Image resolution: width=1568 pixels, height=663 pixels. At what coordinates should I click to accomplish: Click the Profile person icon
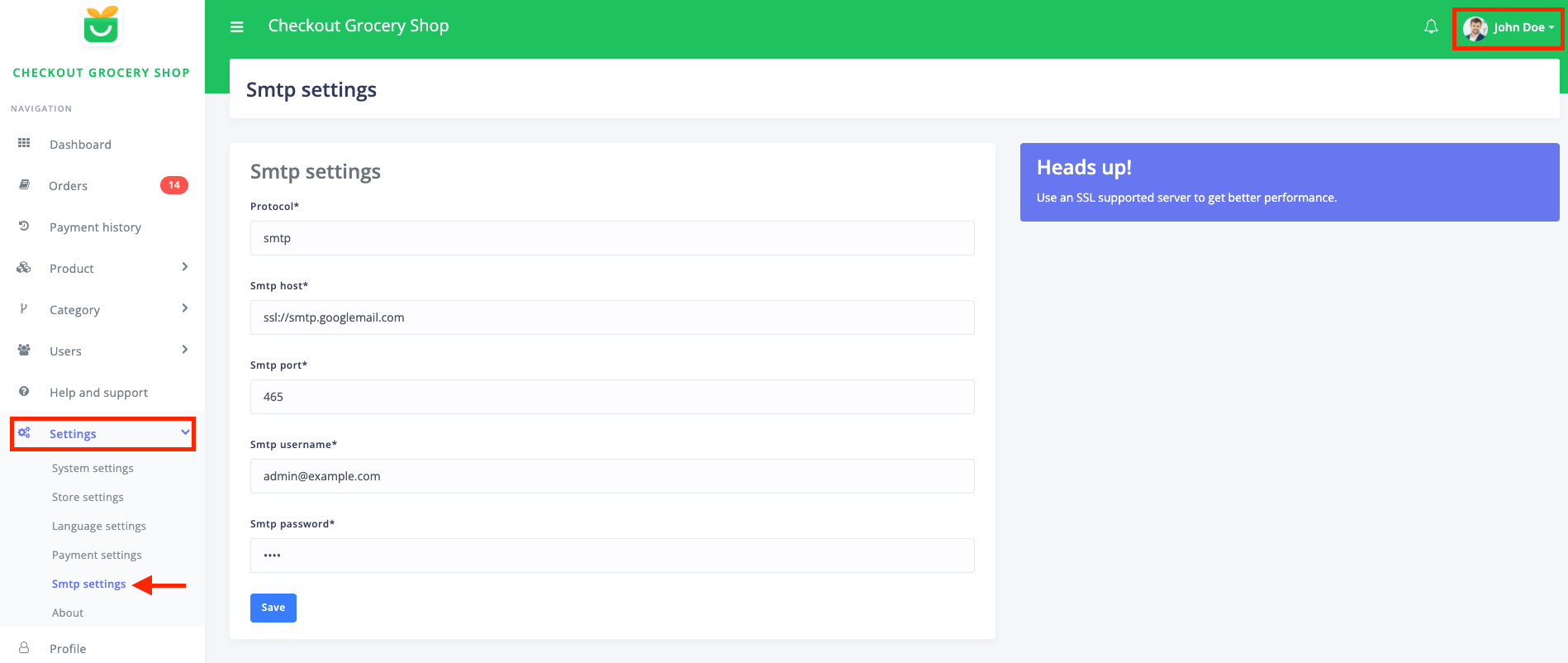pos(24,648)
